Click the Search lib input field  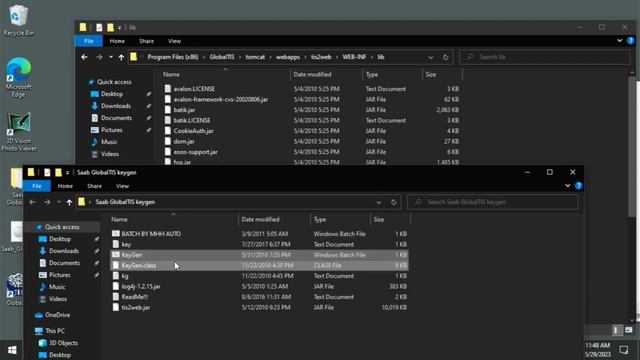coord(545,57)
